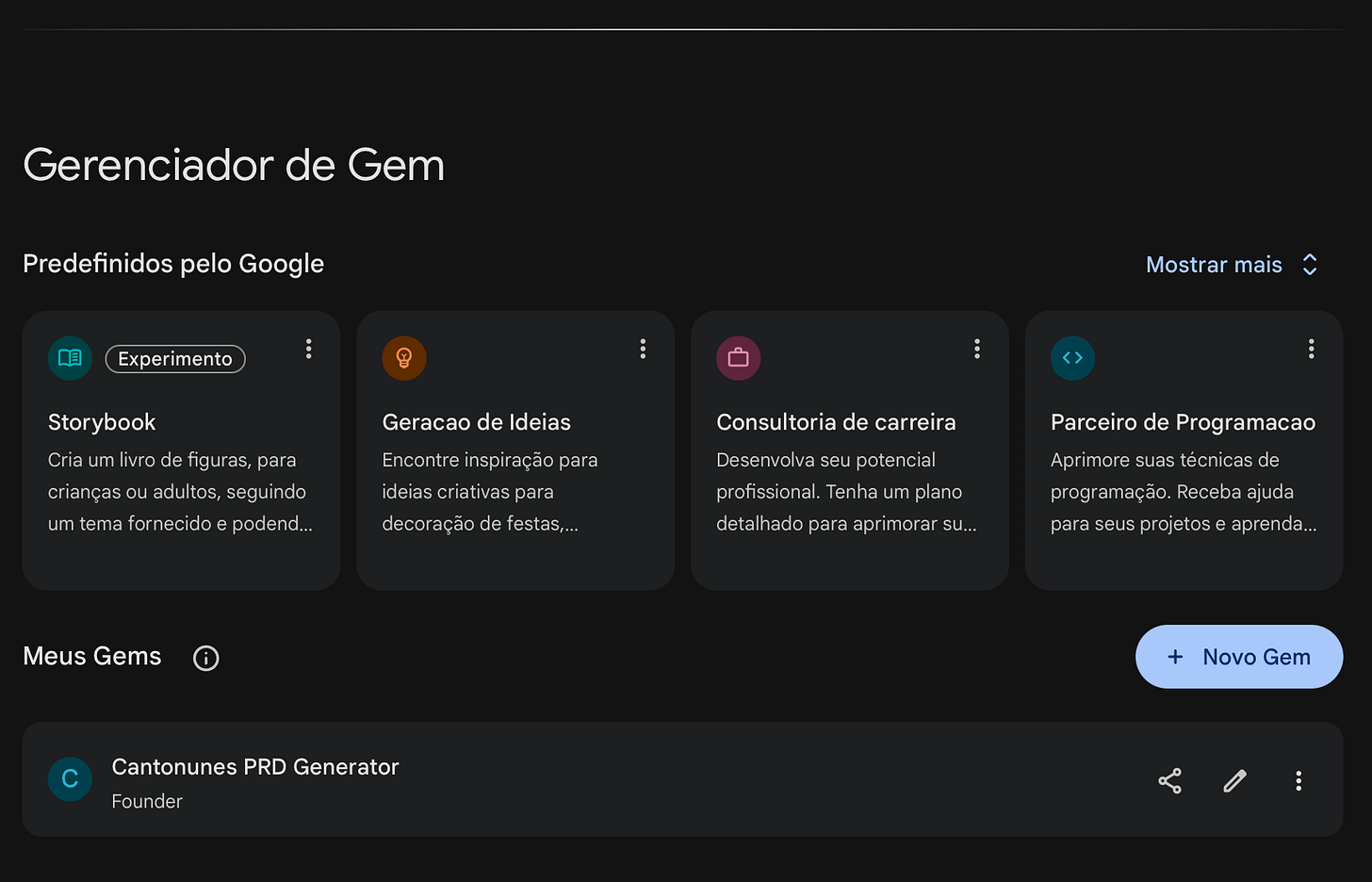1372x882 pixels.
Task: Share the Cantonunes PRD Generator gem
Action: click(x=1169, y=780)
